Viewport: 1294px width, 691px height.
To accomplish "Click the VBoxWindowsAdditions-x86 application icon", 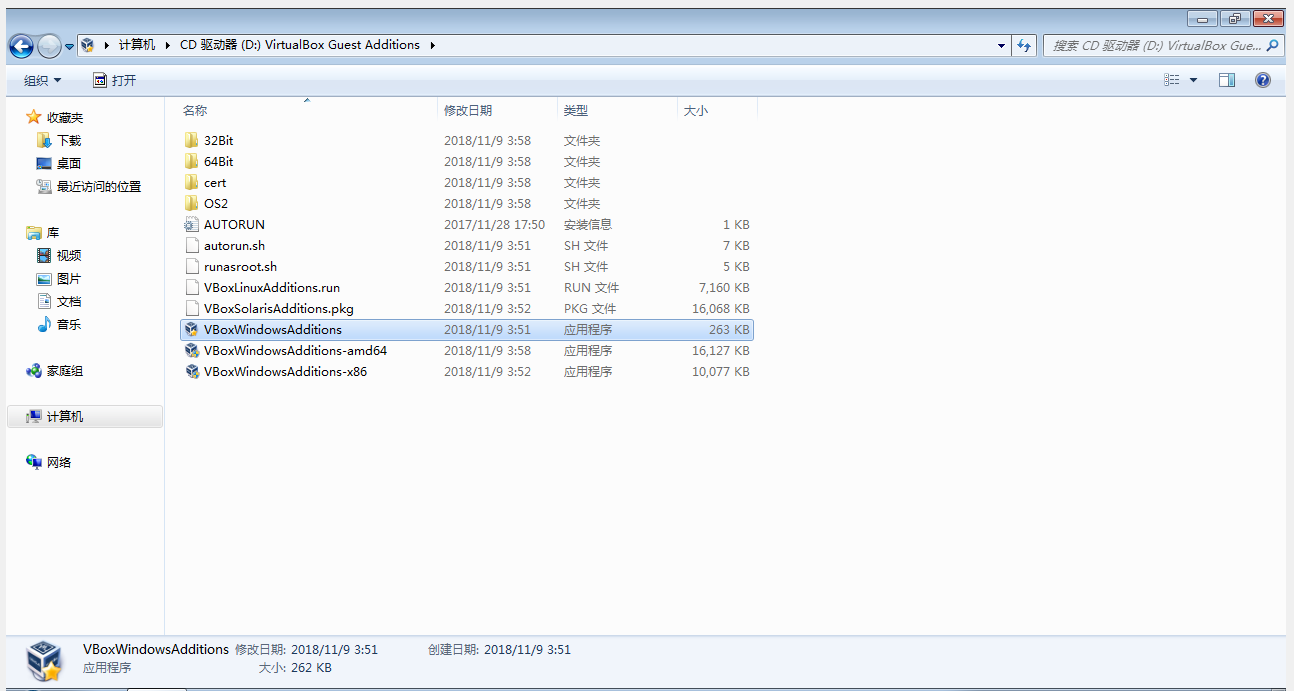I will (x=192, y=371).
